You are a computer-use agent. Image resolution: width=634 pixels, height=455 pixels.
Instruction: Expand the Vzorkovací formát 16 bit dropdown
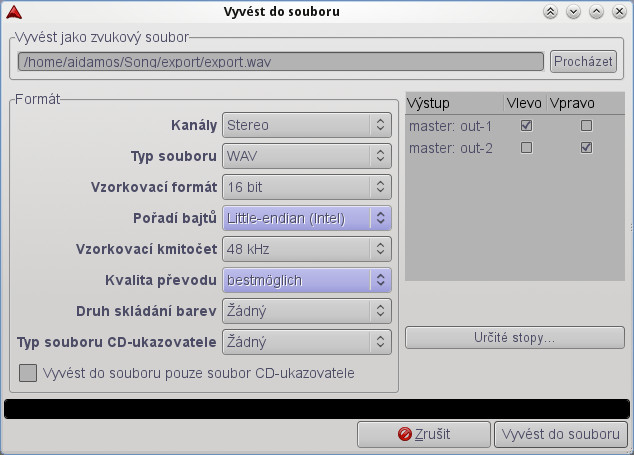click(x=306, y=187)
